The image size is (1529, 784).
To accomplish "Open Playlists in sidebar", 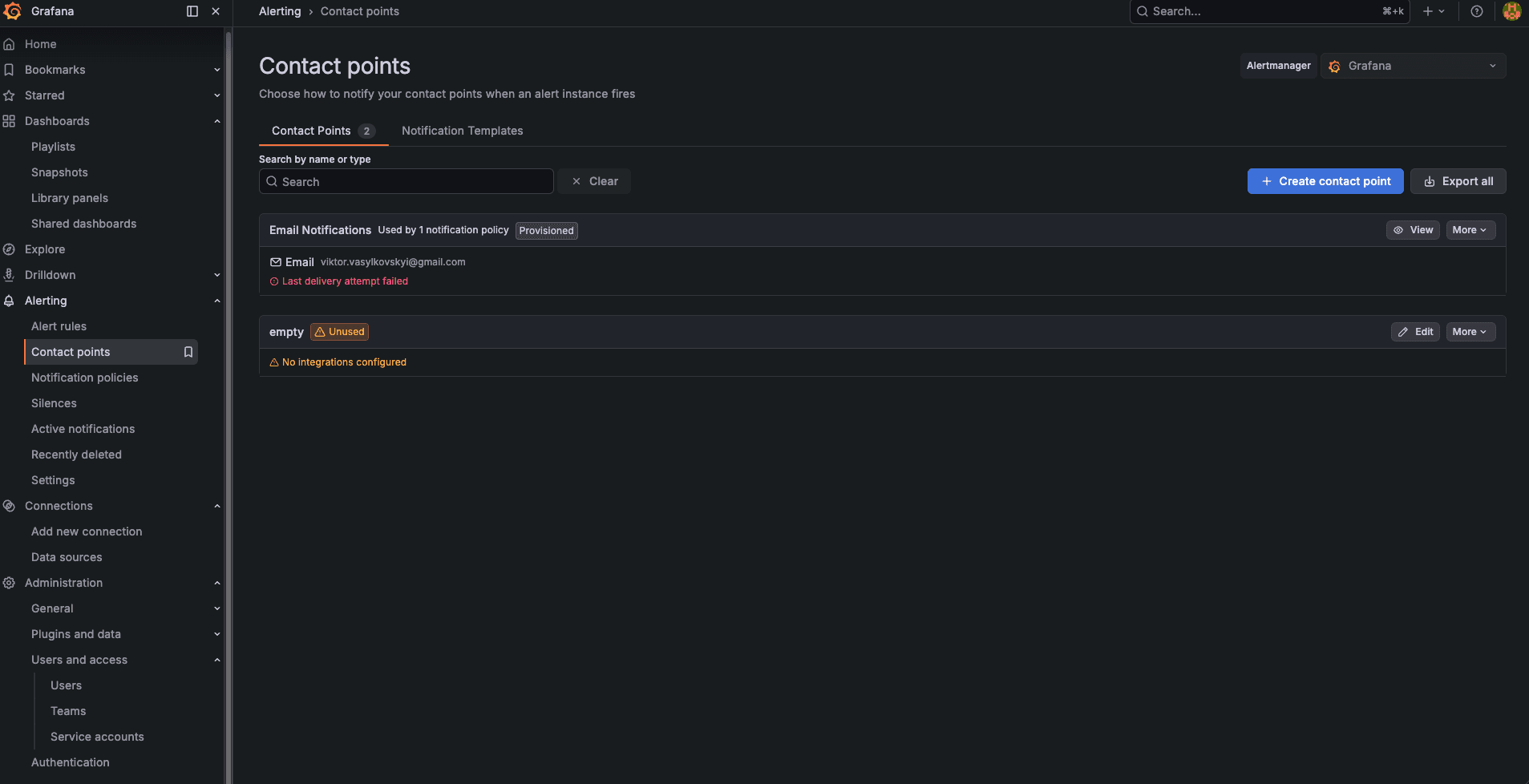I will tap(53, 147).
